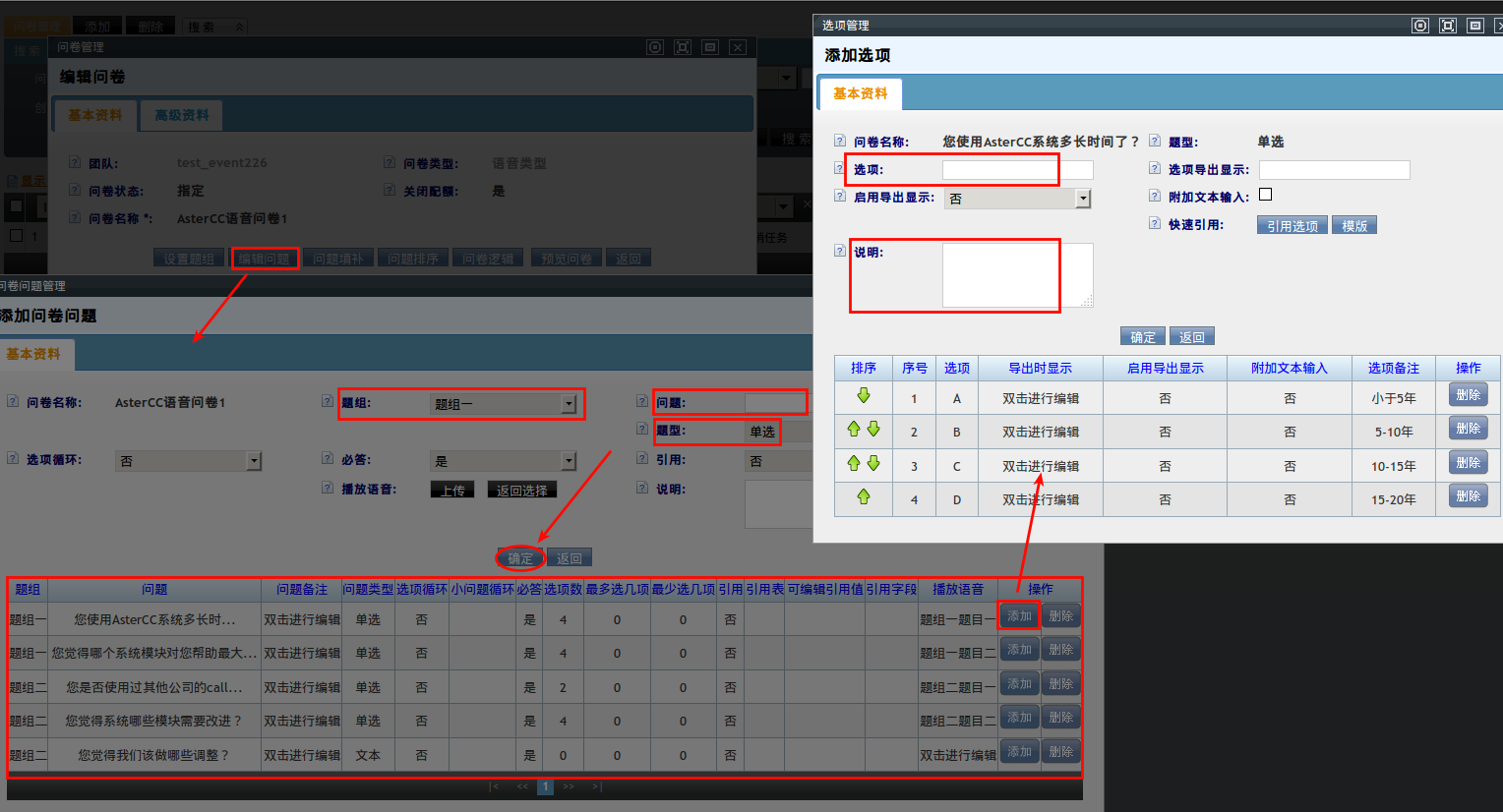The image size is (1503, 812).
Task: Move option A down with green arrow
Action: point(864,395)
